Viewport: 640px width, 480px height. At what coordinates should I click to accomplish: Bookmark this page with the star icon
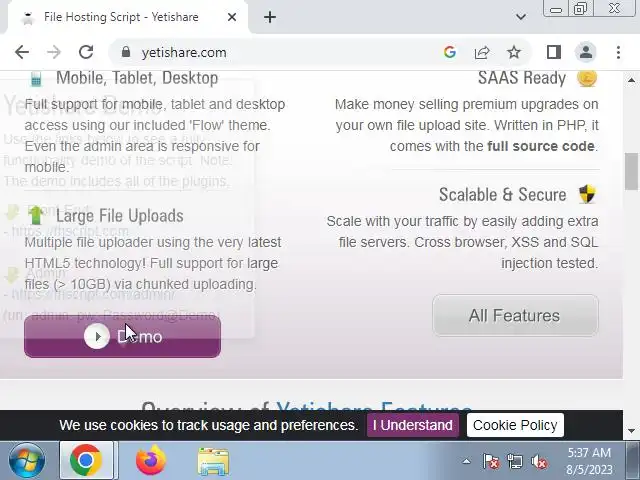coord(513,52)
